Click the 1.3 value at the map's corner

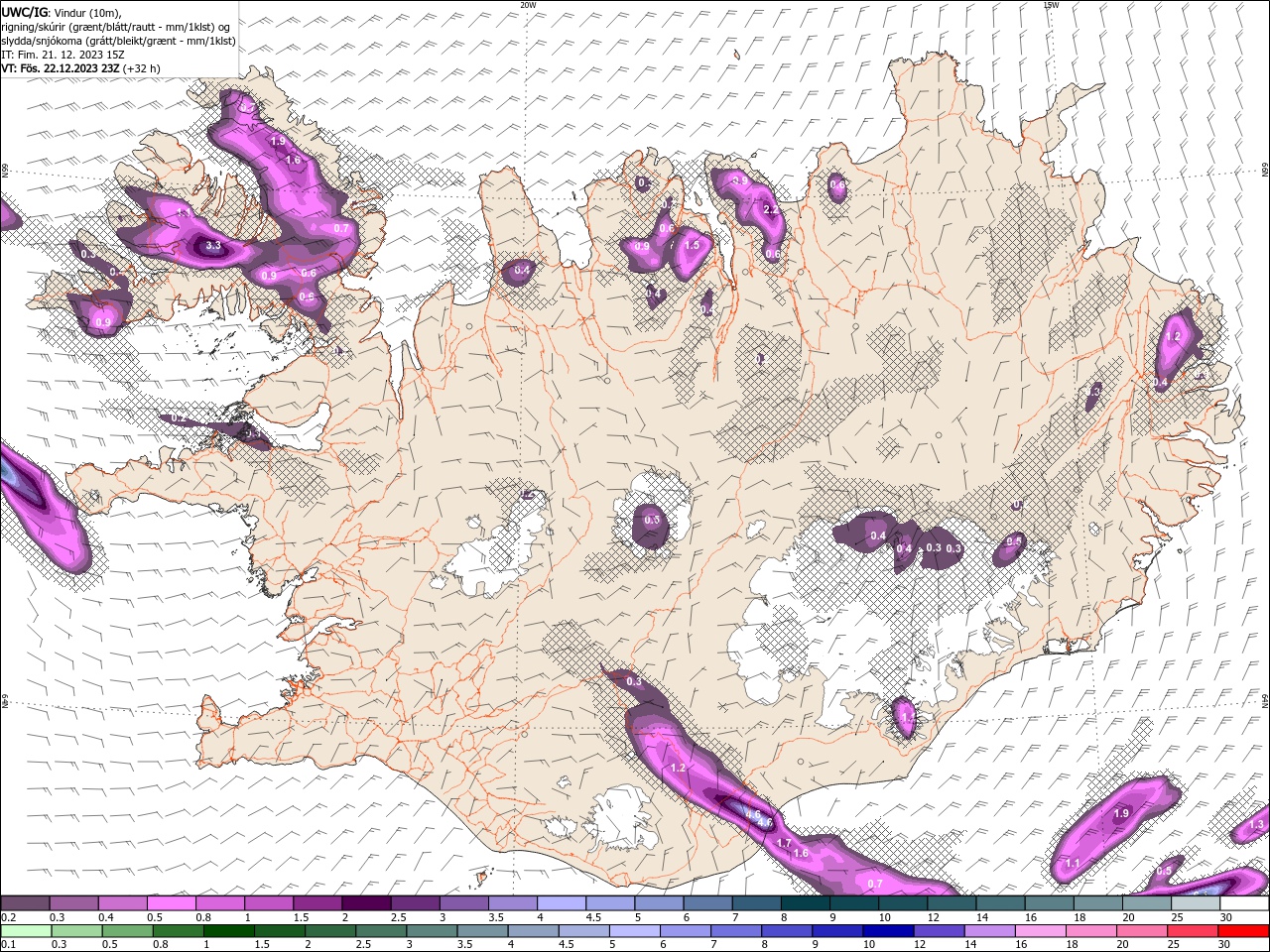[1256, 825]
